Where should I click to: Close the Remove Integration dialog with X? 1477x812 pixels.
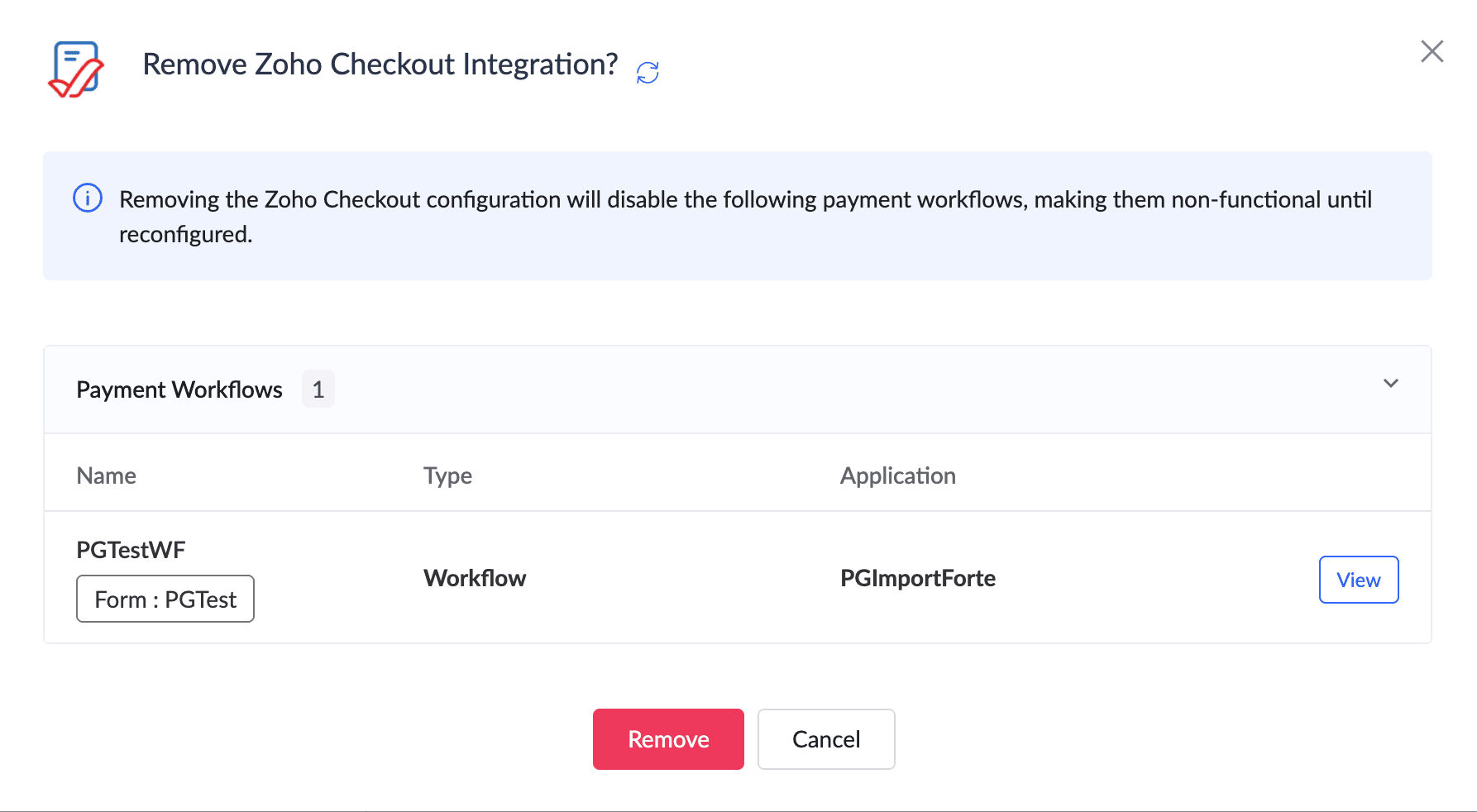(1432, 51)
